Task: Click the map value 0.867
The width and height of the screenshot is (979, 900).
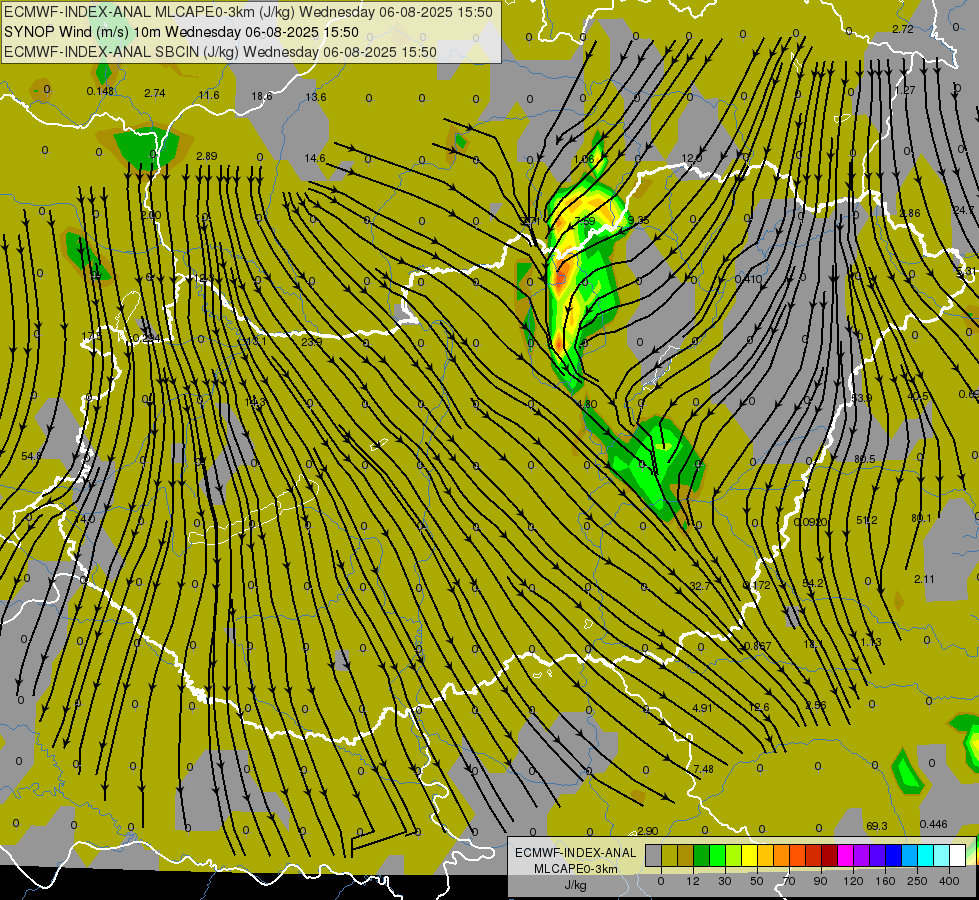Action: tap(757, 646)
